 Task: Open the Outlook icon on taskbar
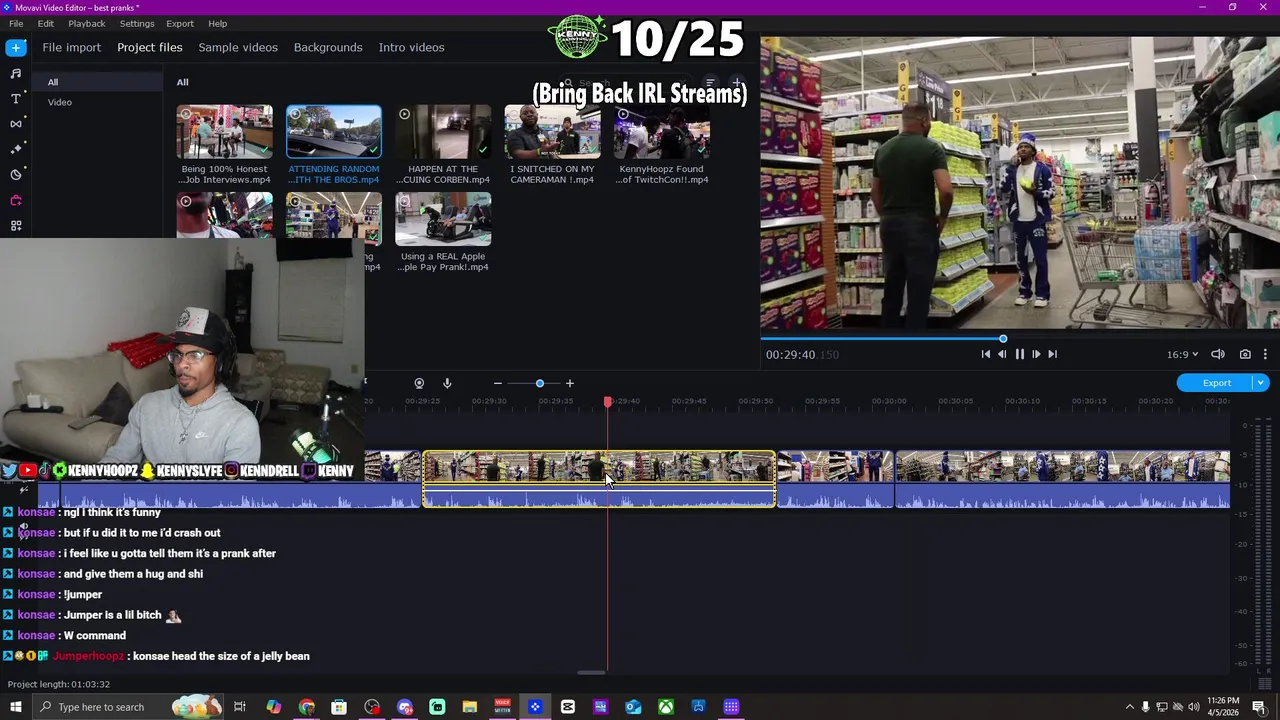[633, 707]
